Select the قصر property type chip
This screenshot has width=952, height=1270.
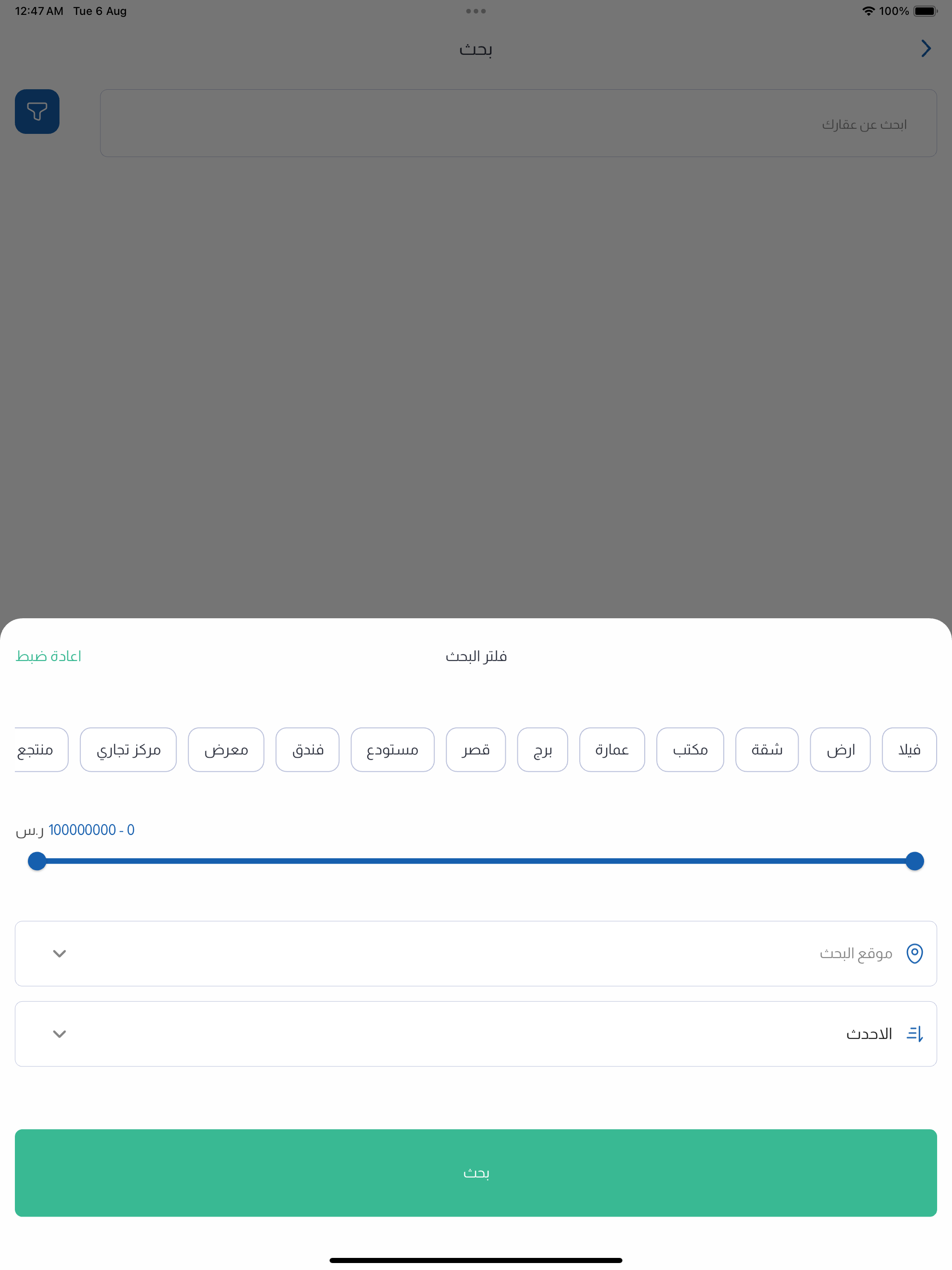click(x=476, y=750)
